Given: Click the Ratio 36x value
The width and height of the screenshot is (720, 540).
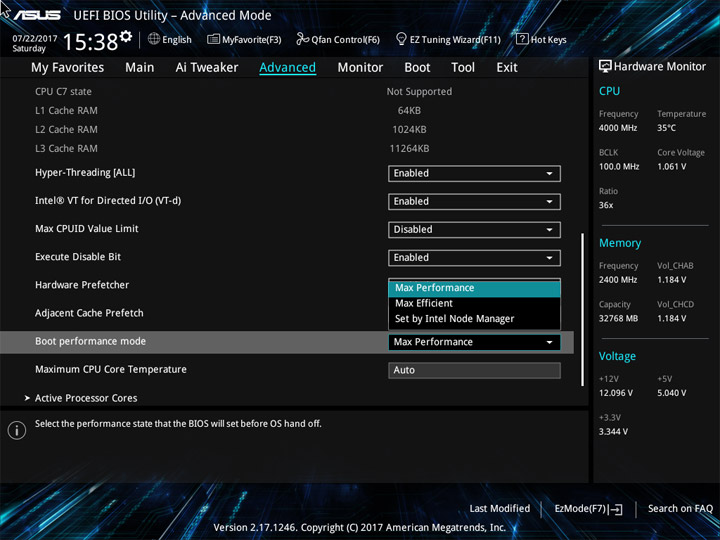Looking at the screenshot, I should pos(606,206).
